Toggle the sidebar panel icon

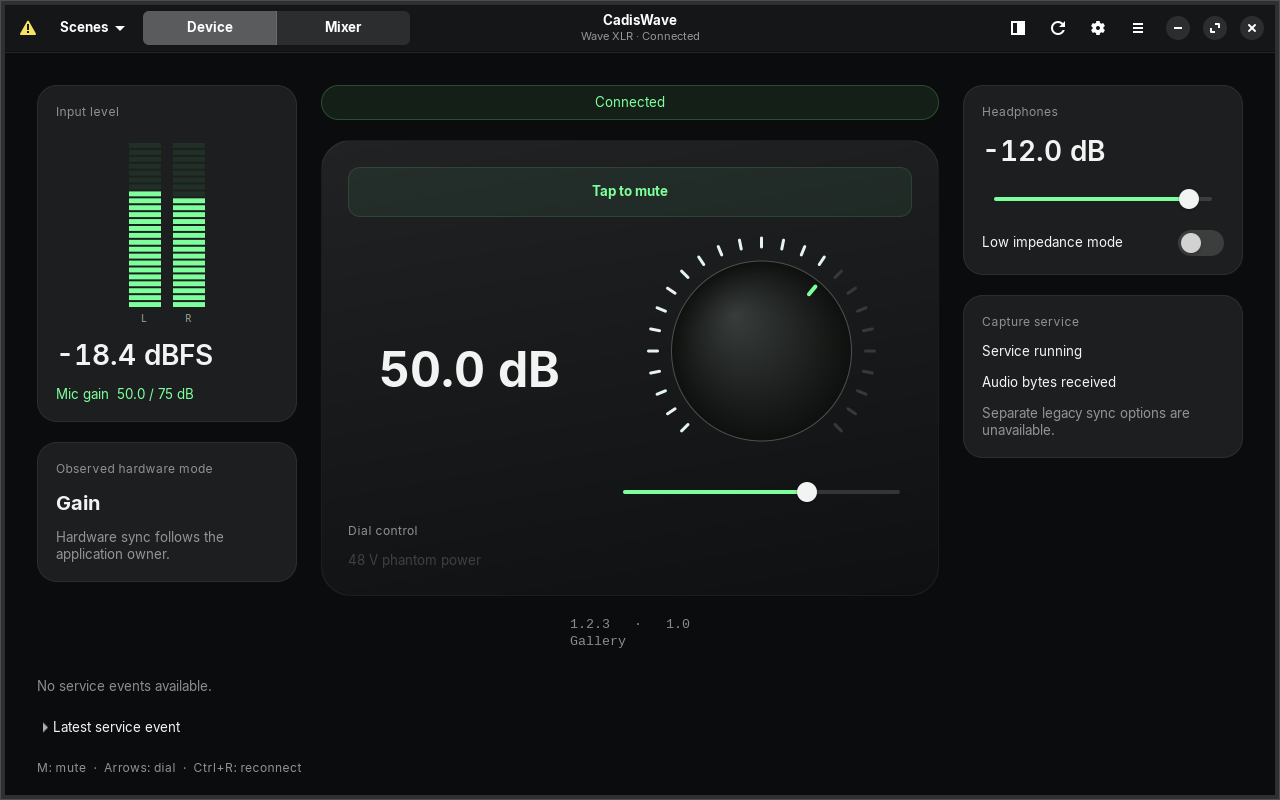(1018, 28)
